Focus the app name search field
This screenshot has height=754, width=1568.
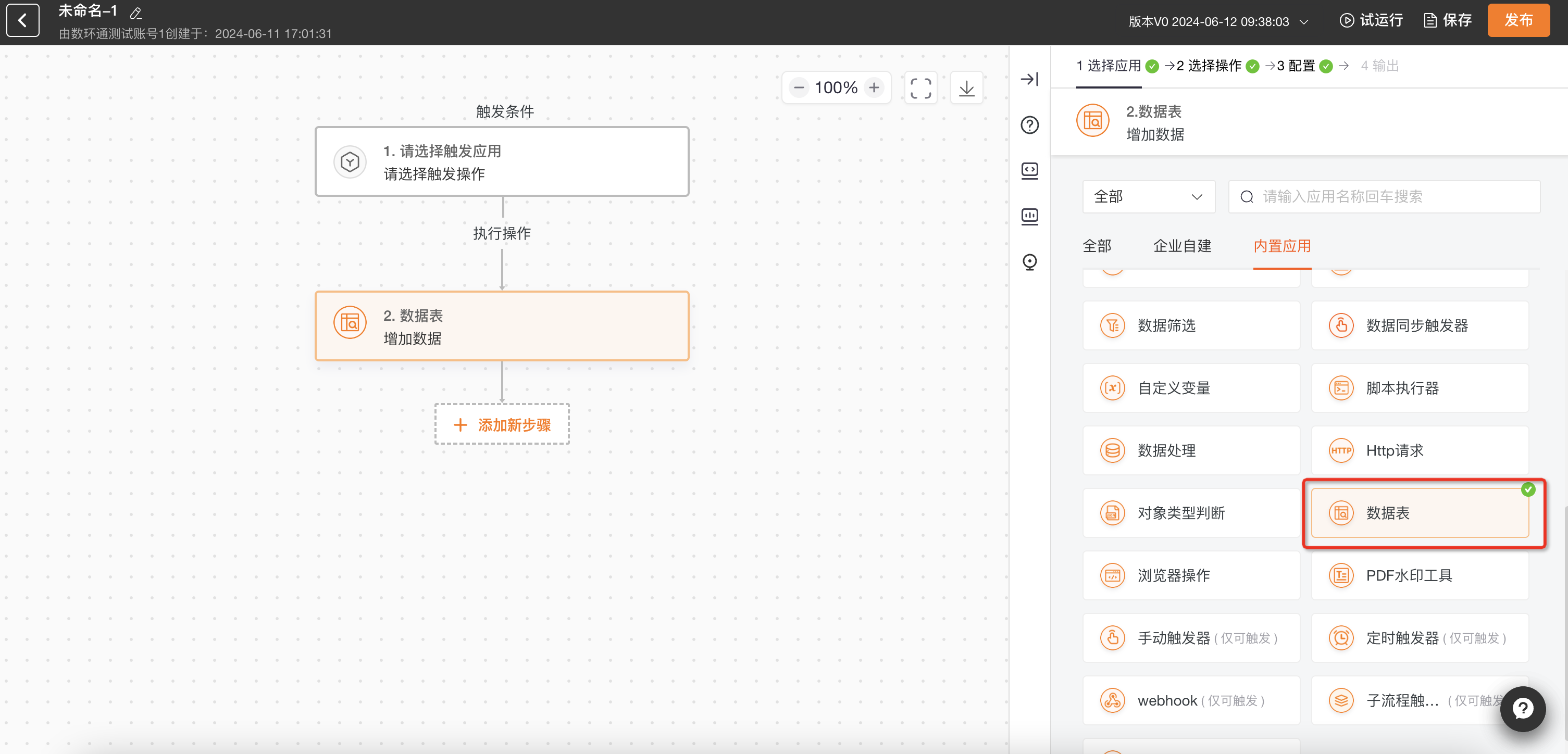pyautogui.click(x=1384, y=196)
